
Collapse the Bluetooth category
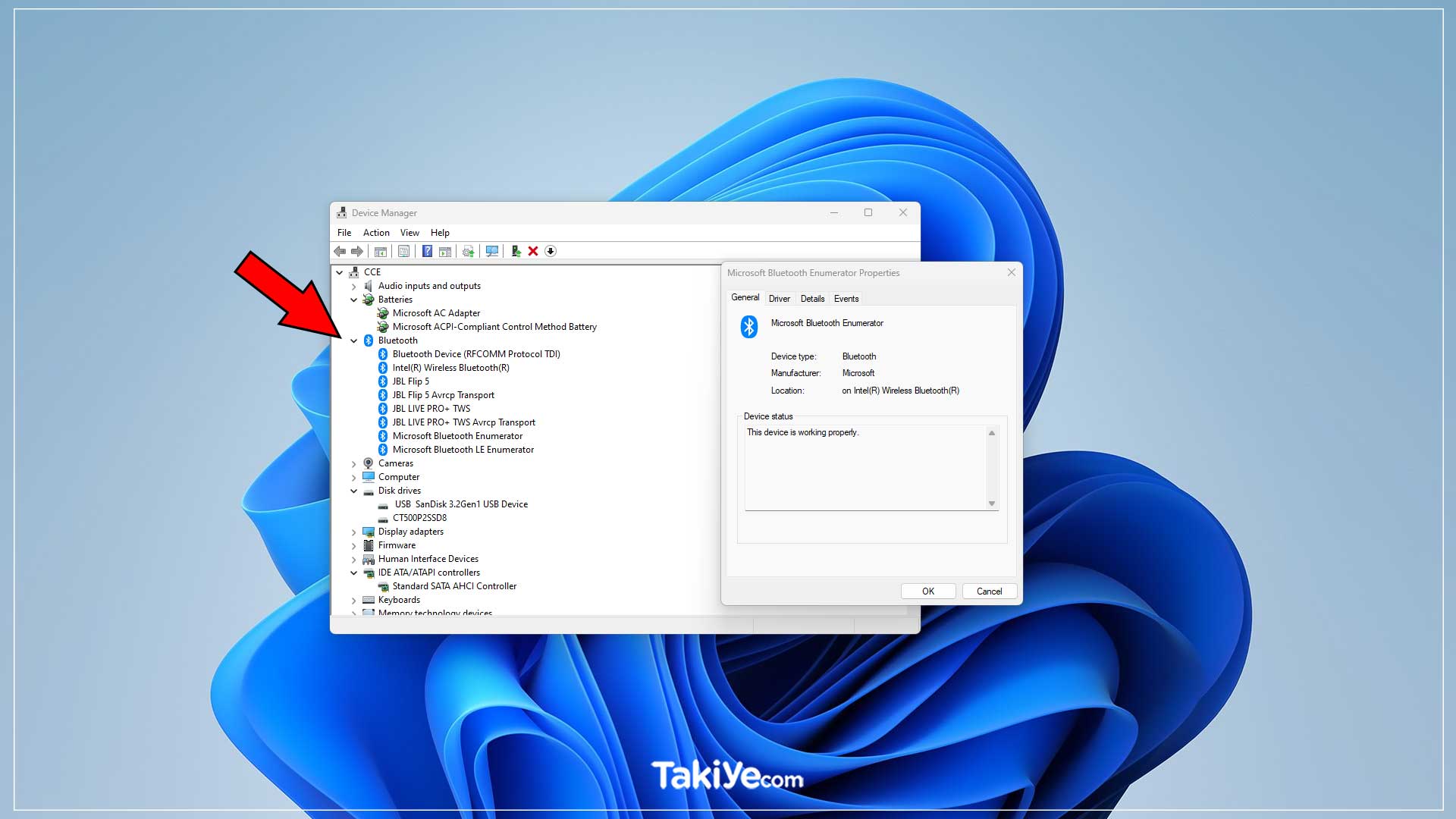pyautogui.click(x=353, y=341)
